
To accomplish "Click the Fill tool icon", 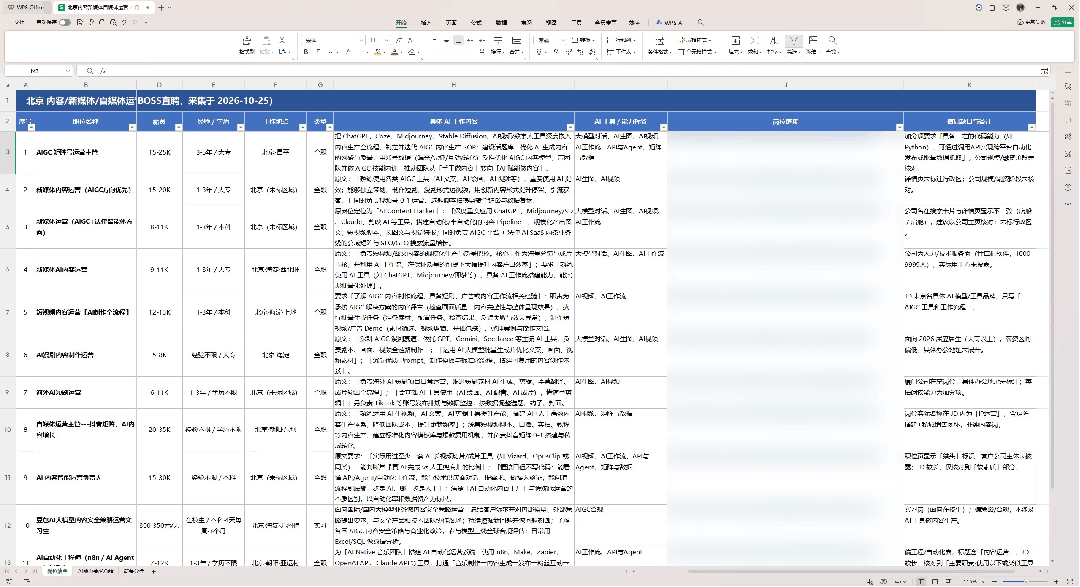I will [736, 41].
